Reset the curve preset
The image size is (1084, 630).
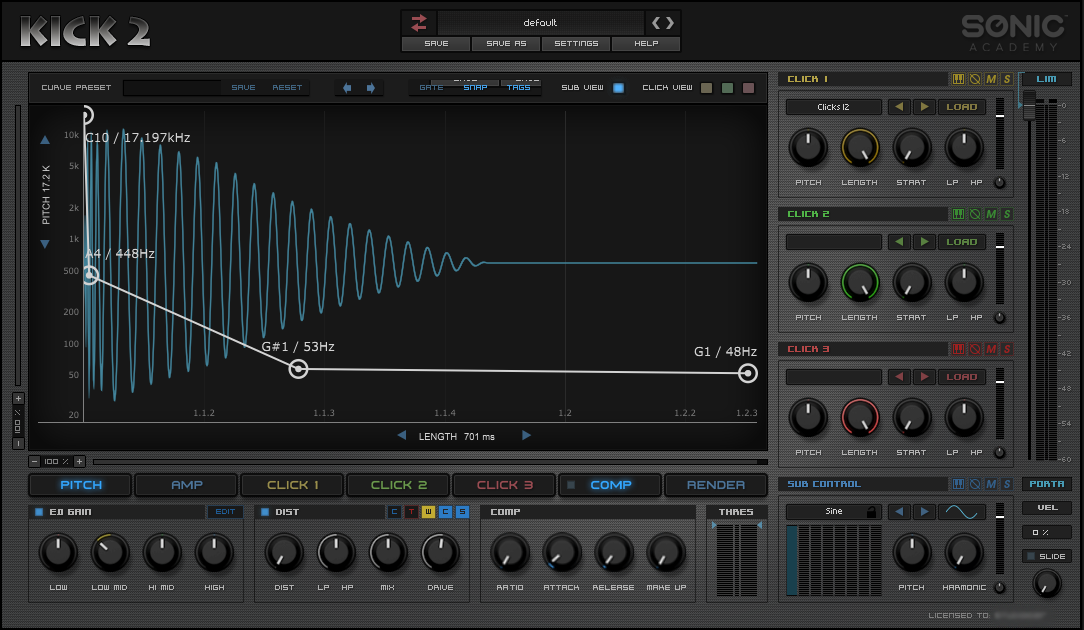pyautogui.click(x=287, y=88)
